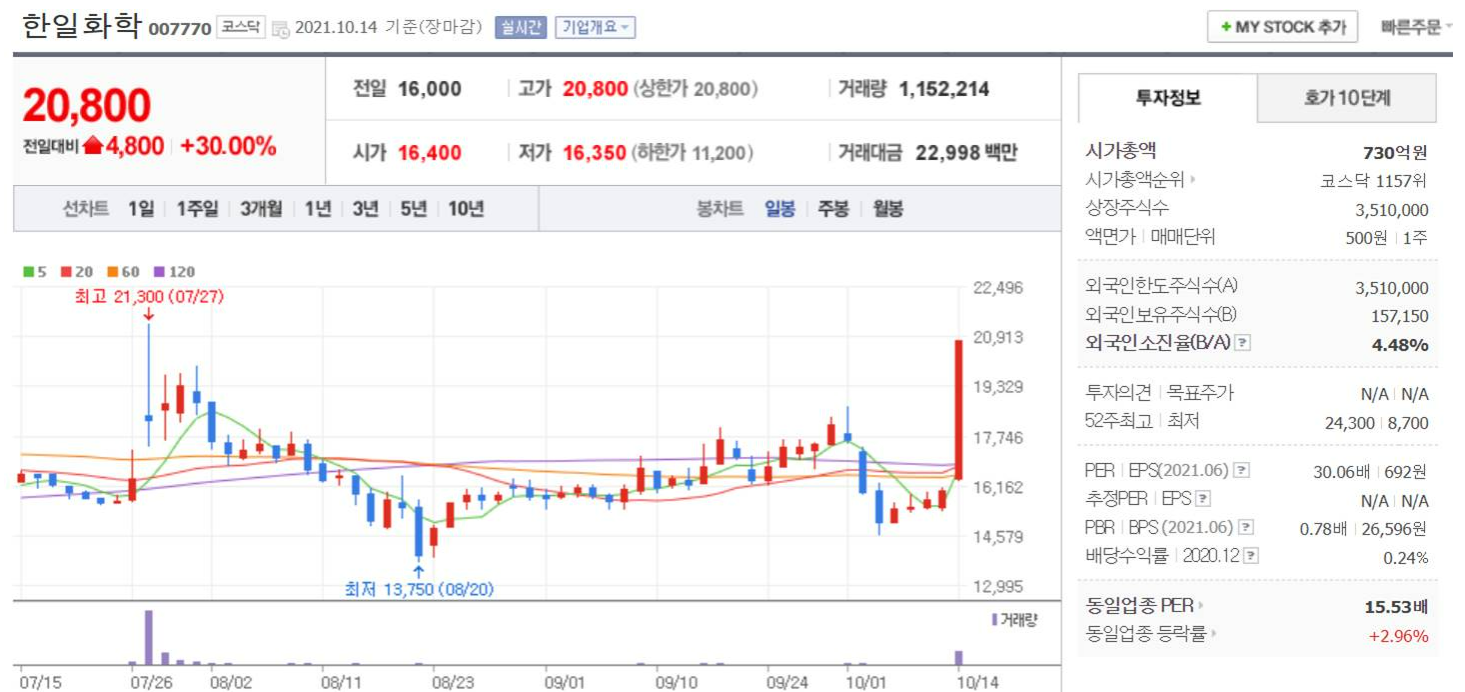Click the purple 120-day moving average legend
Image resolution: width=1465 pixels, height=692 pixels.
[174, 272]
